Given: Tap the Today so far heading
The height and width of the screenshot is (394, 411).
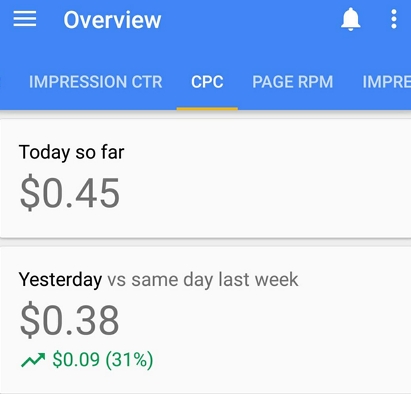Looking at the screenshot, I should coord(72,153).
